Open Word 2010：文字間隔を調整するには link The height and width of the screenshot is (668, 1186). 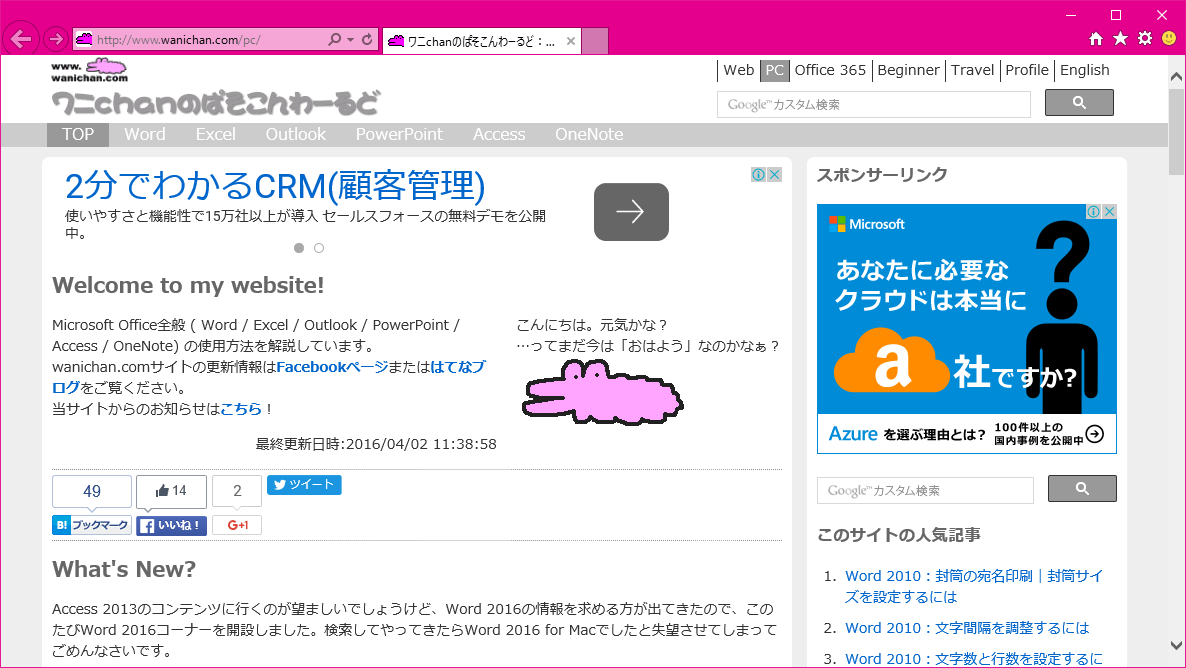(x=967, y=628)
